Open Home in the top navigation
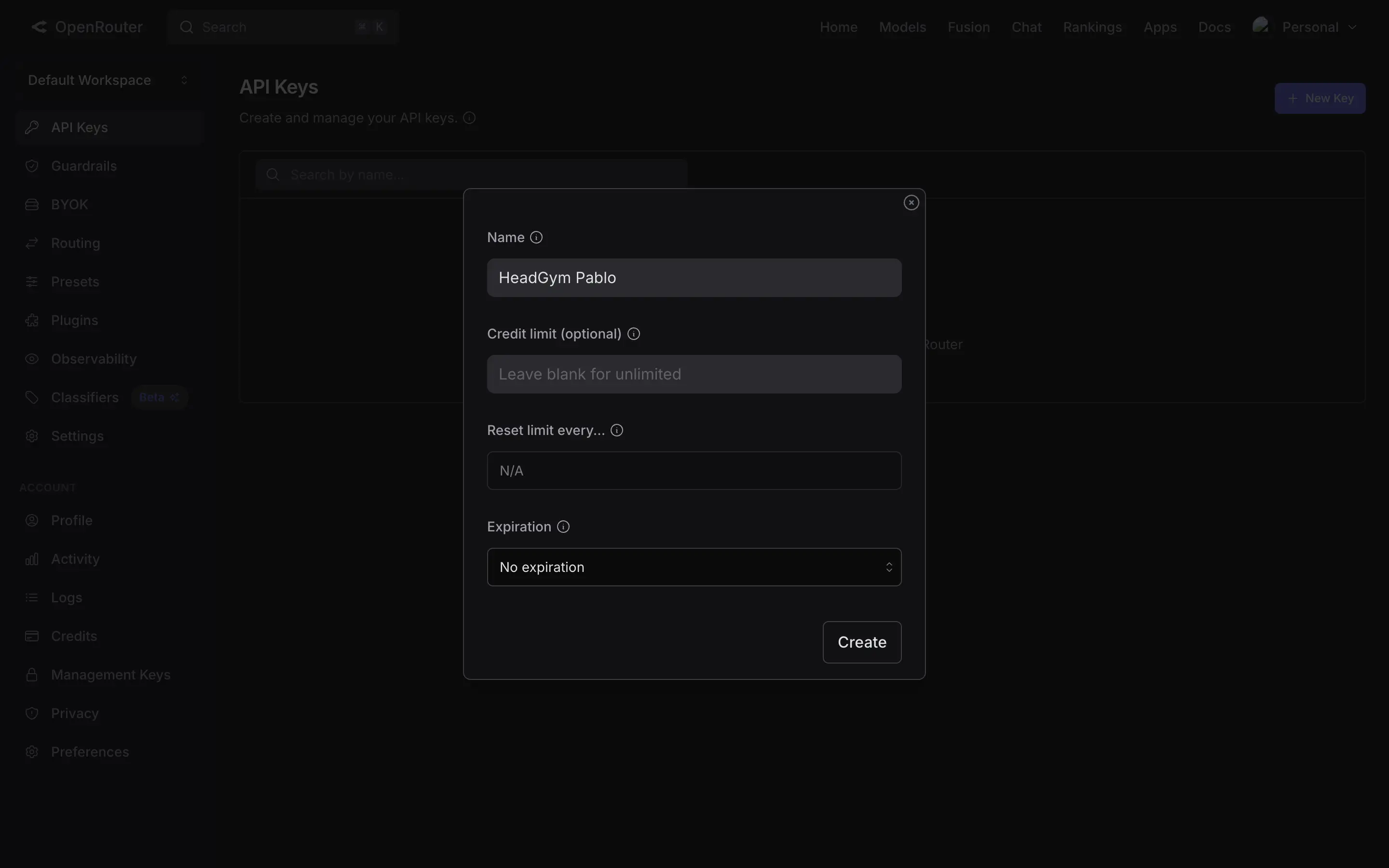Screen dimensions: 1389x868 coord(839,27)
